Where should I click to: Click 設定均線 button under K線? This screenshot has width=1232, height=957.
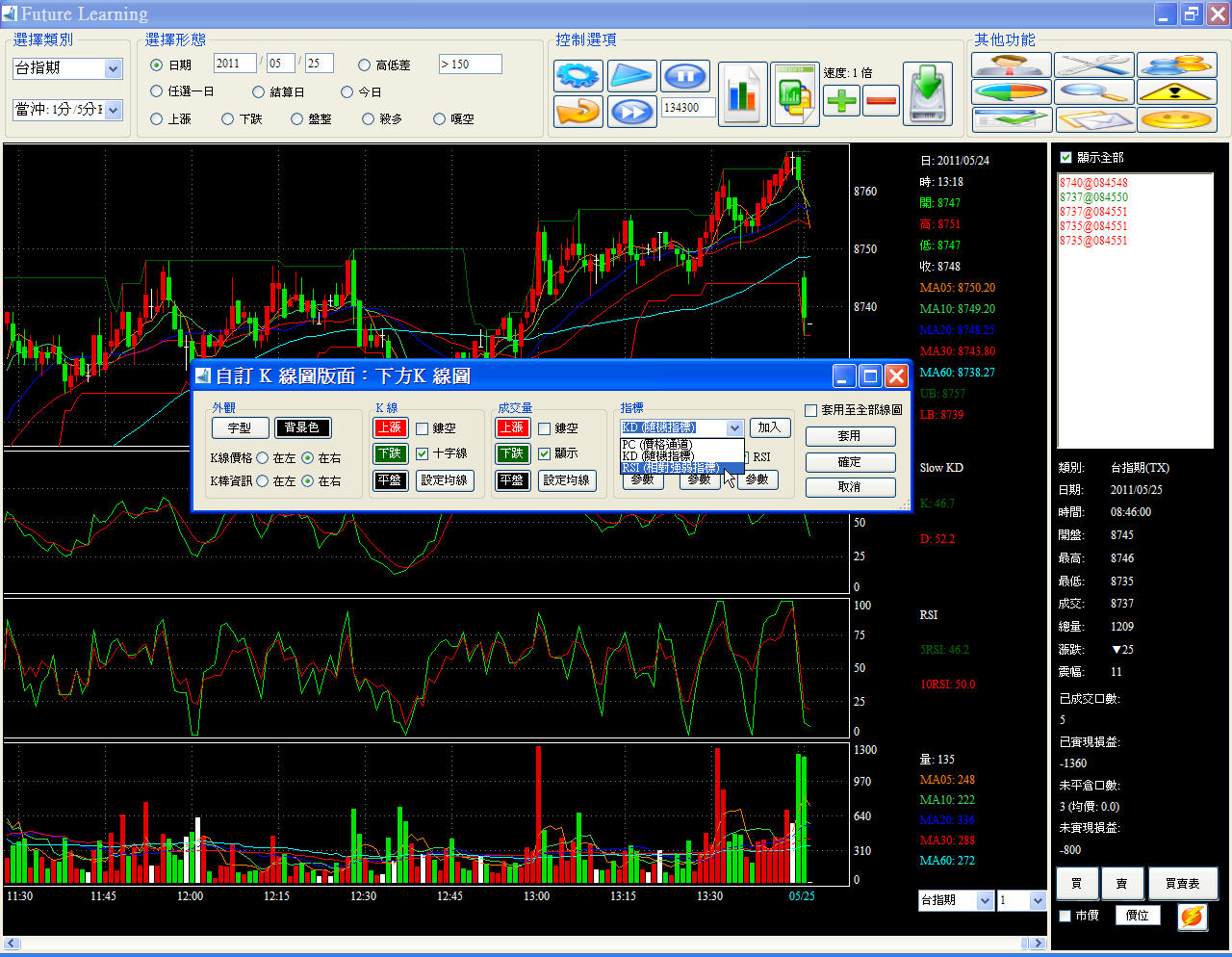[x=445, y=480]
